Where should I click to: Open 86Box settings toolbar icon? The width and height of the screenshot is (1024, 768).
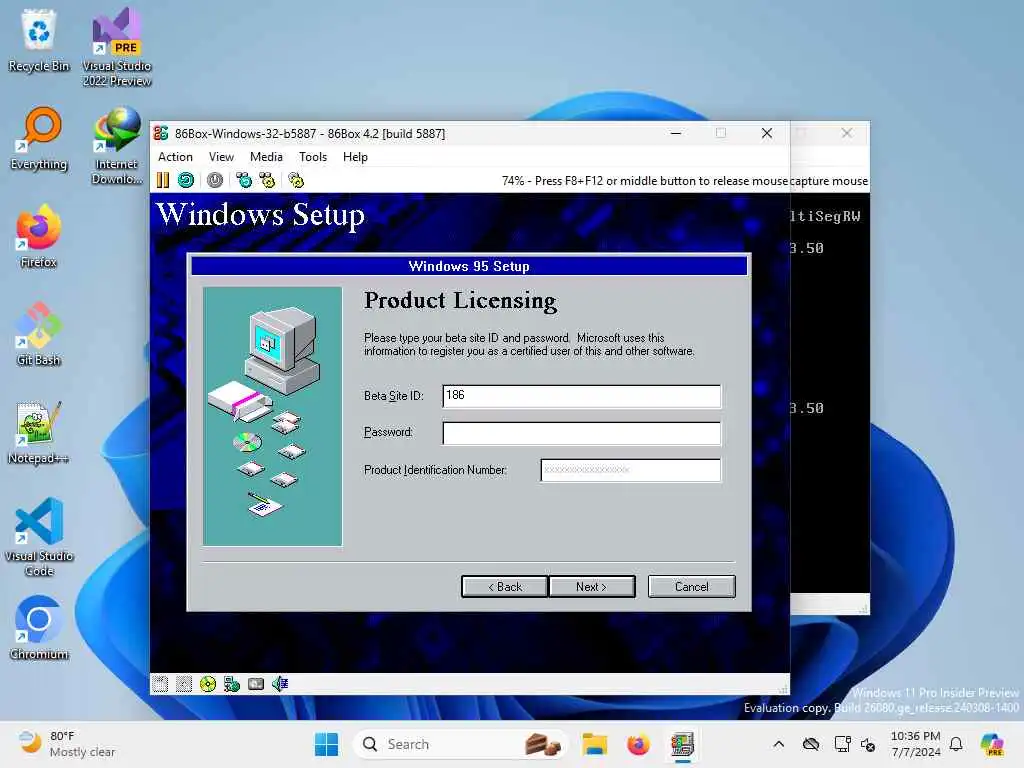296,180
